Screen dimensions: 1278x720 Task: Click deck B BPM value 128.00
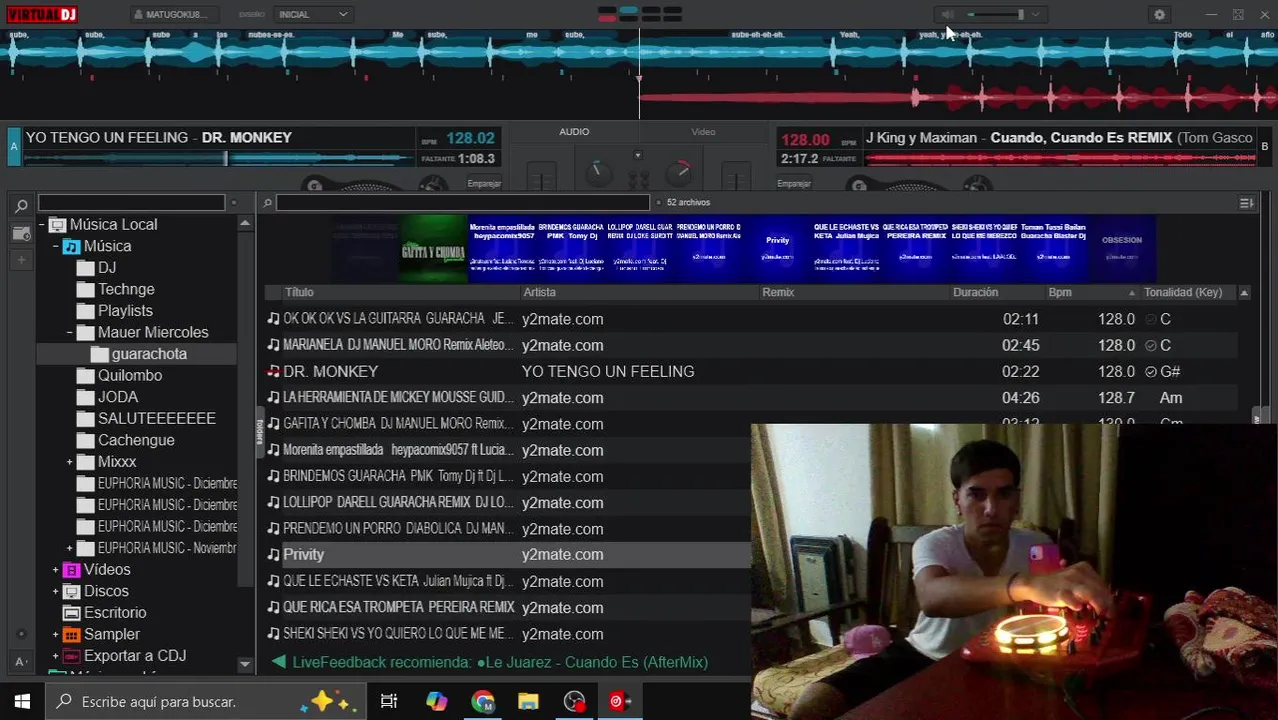[805, 140]
